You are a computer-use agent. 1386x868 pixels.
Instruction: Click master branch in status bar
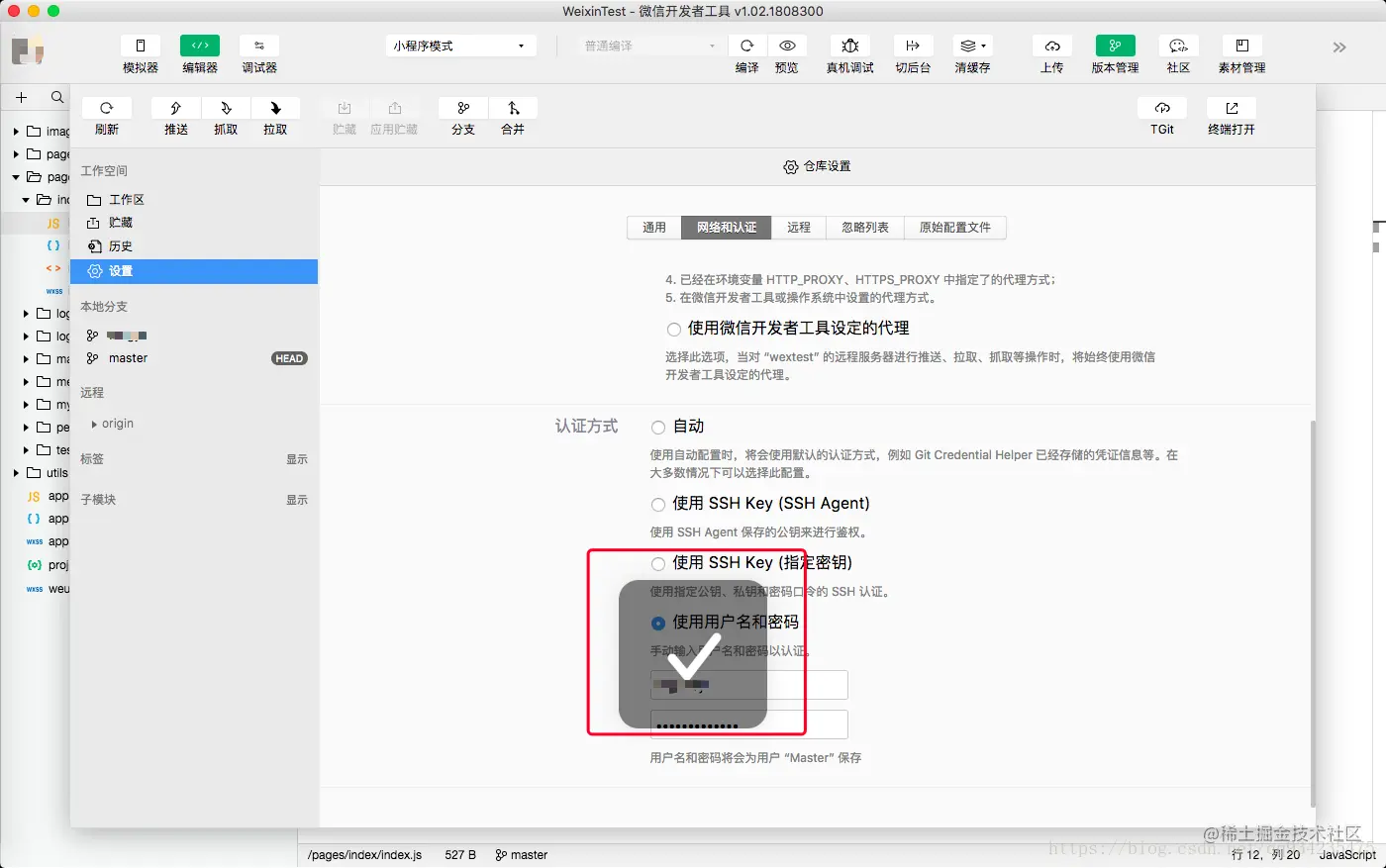point(522,855)
